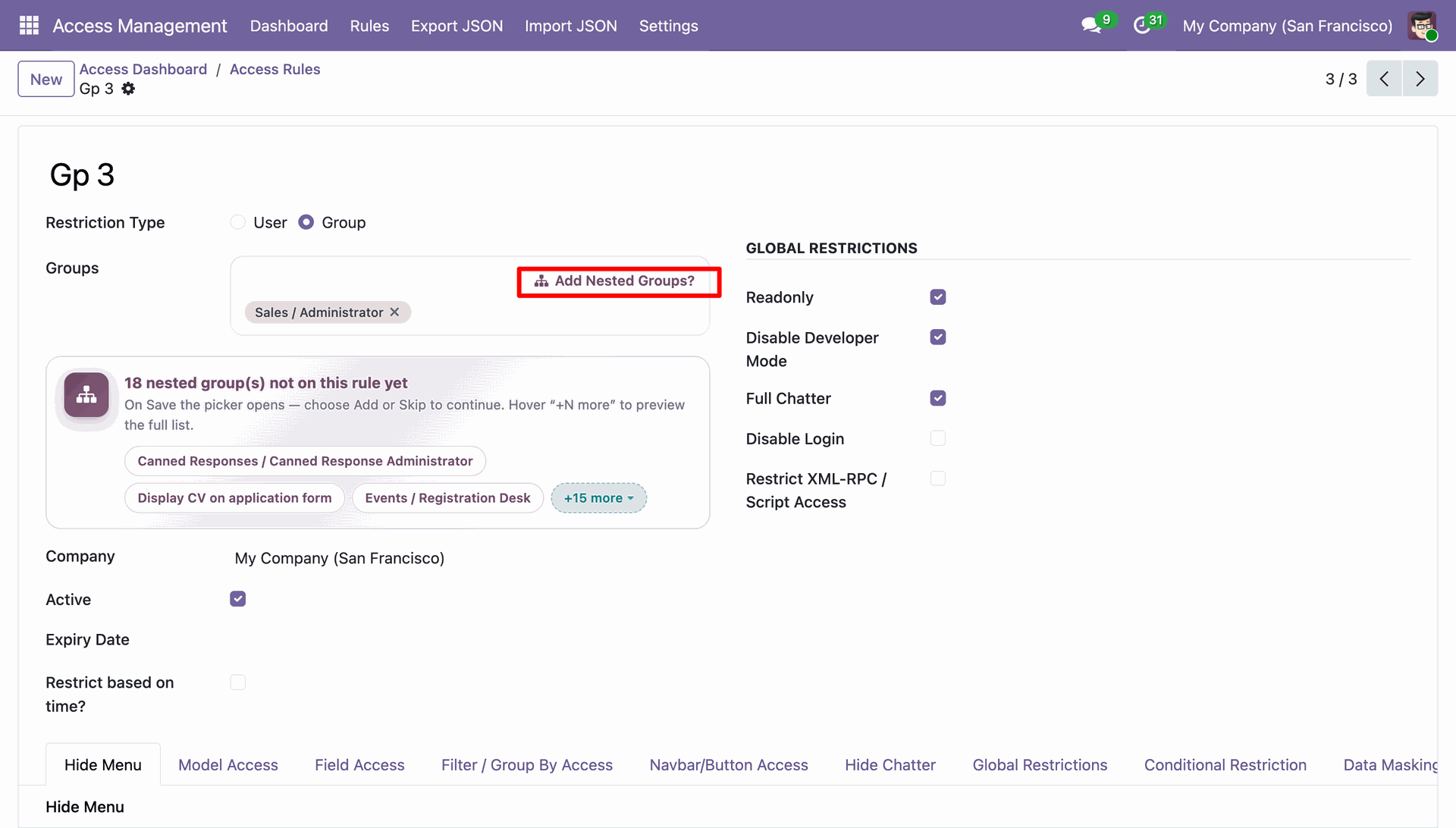Switch to Filter / Group By Access tab
Image resolution: width=1456 pixels, height=828 pixels.
click(527, 765)
